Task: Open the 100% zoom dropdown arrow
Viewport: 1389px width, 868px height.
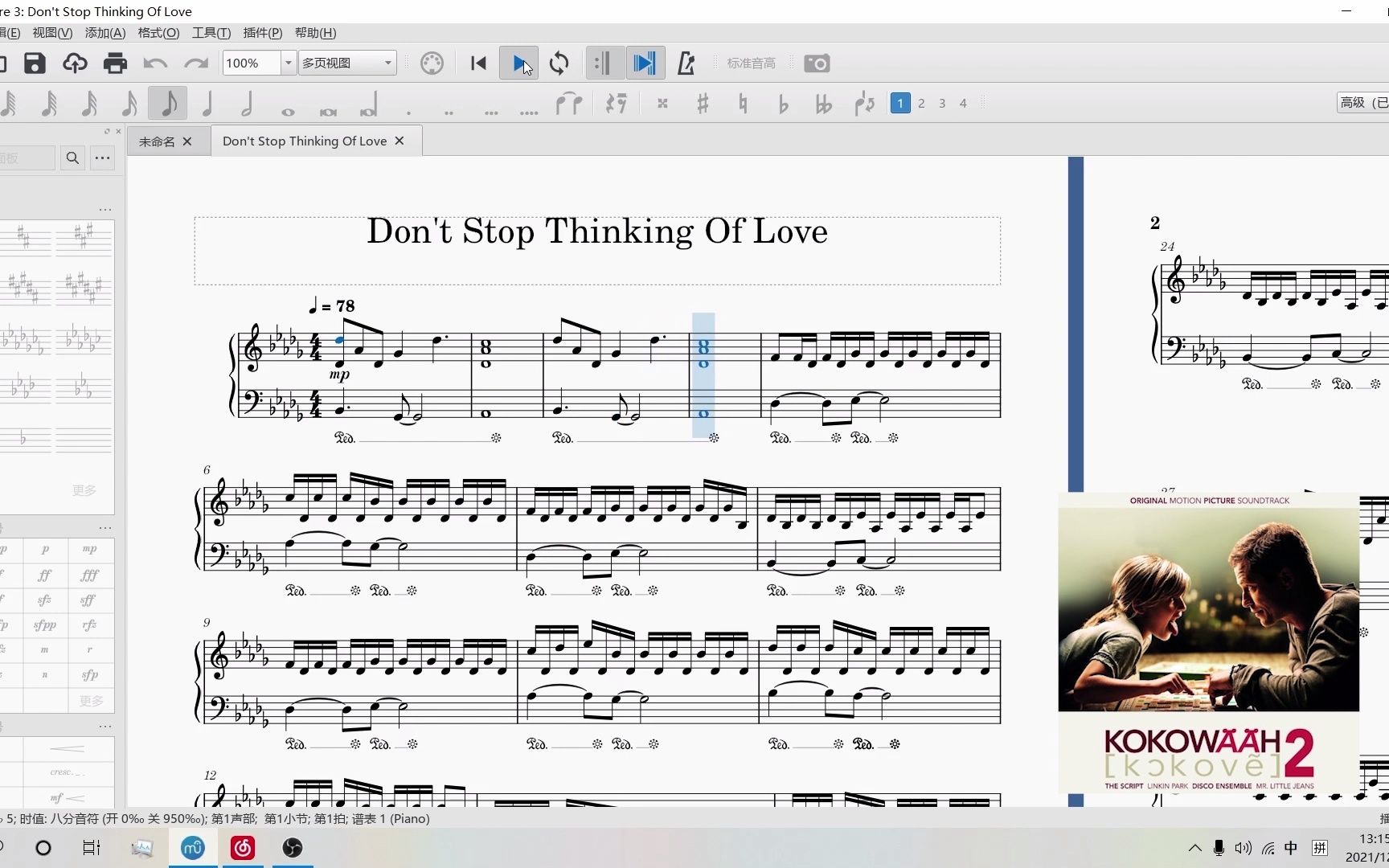Action: [288, 63]
